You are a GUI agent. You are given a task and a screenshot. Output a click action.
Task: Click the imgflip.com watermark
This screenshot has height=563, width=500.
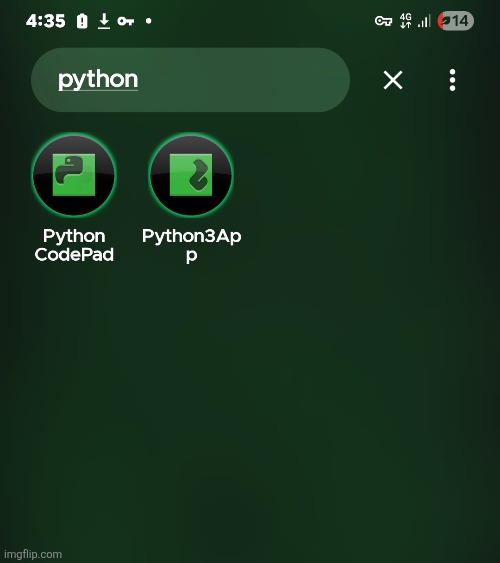(x=33, y=554)
